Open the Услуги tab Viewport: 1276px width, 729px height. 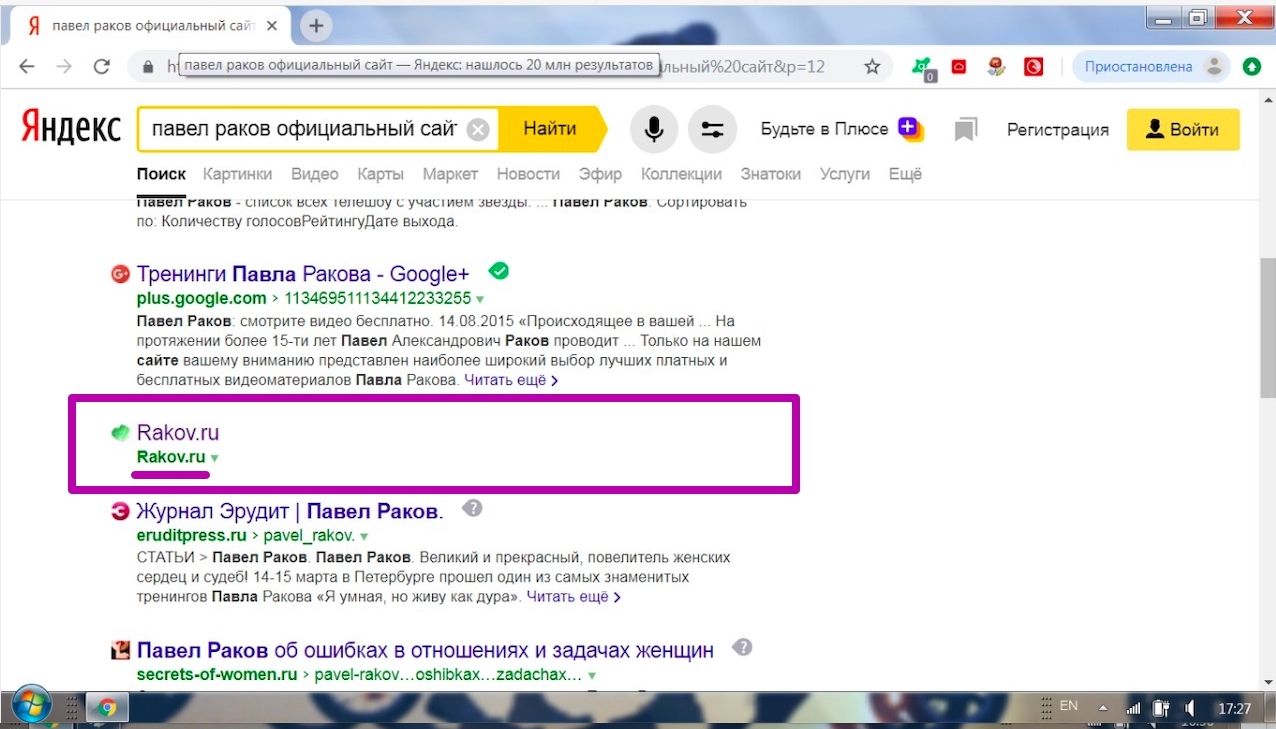845,174
